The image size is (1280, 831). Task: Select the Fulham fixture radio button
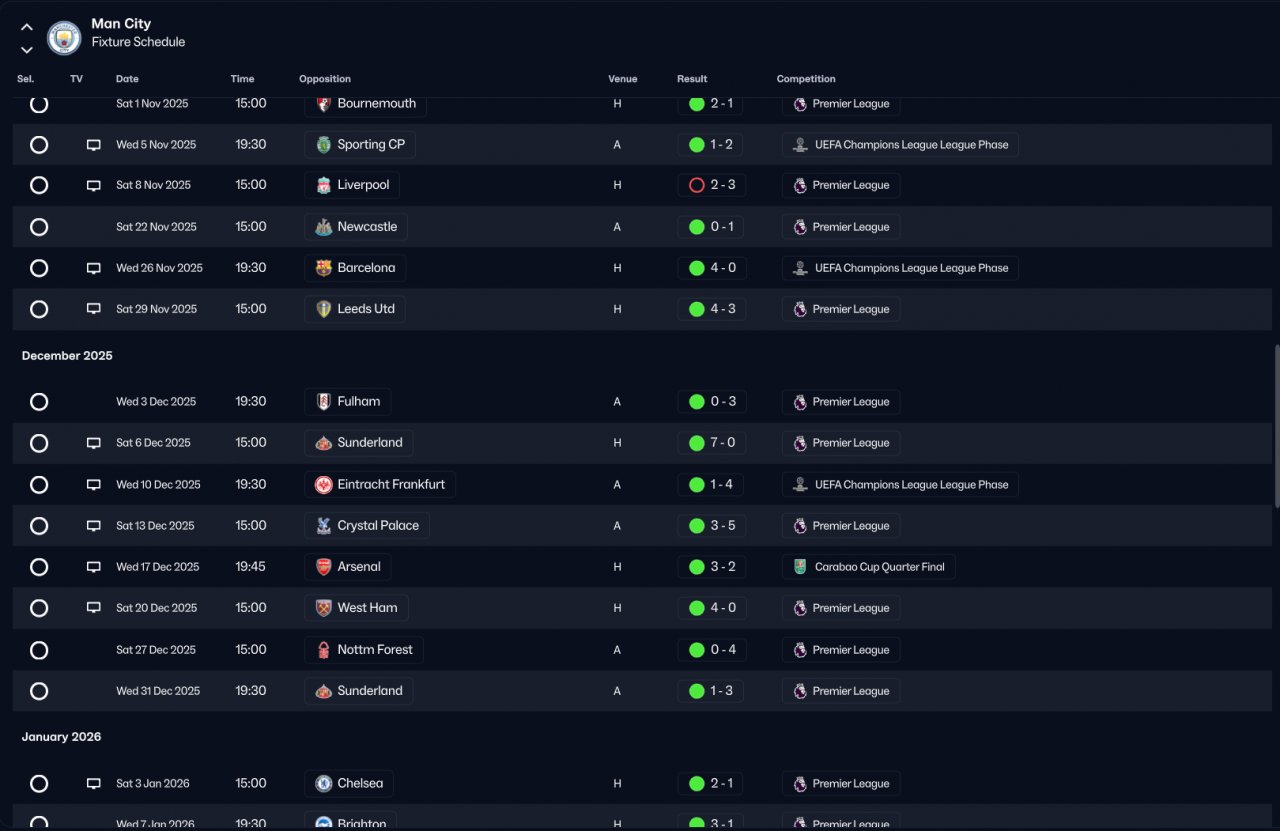(39, 402)
